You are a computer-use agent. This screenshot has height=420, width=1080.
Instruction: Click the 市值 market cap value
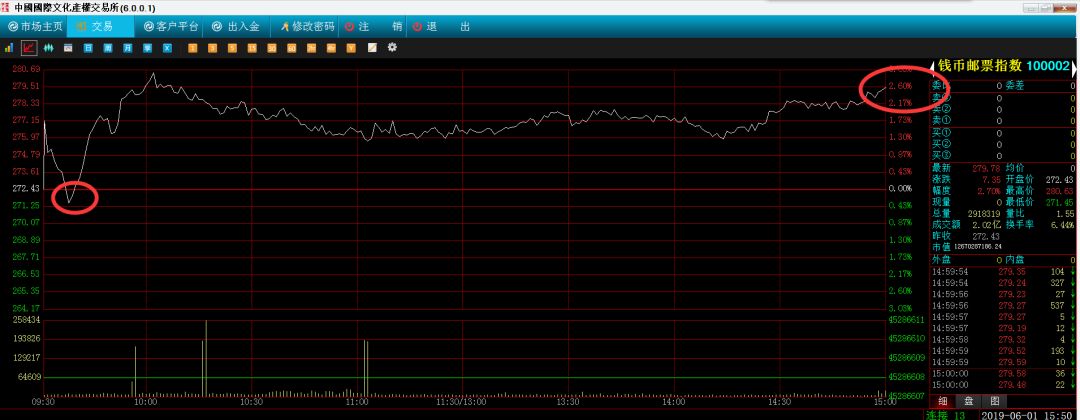pos(977,246)
